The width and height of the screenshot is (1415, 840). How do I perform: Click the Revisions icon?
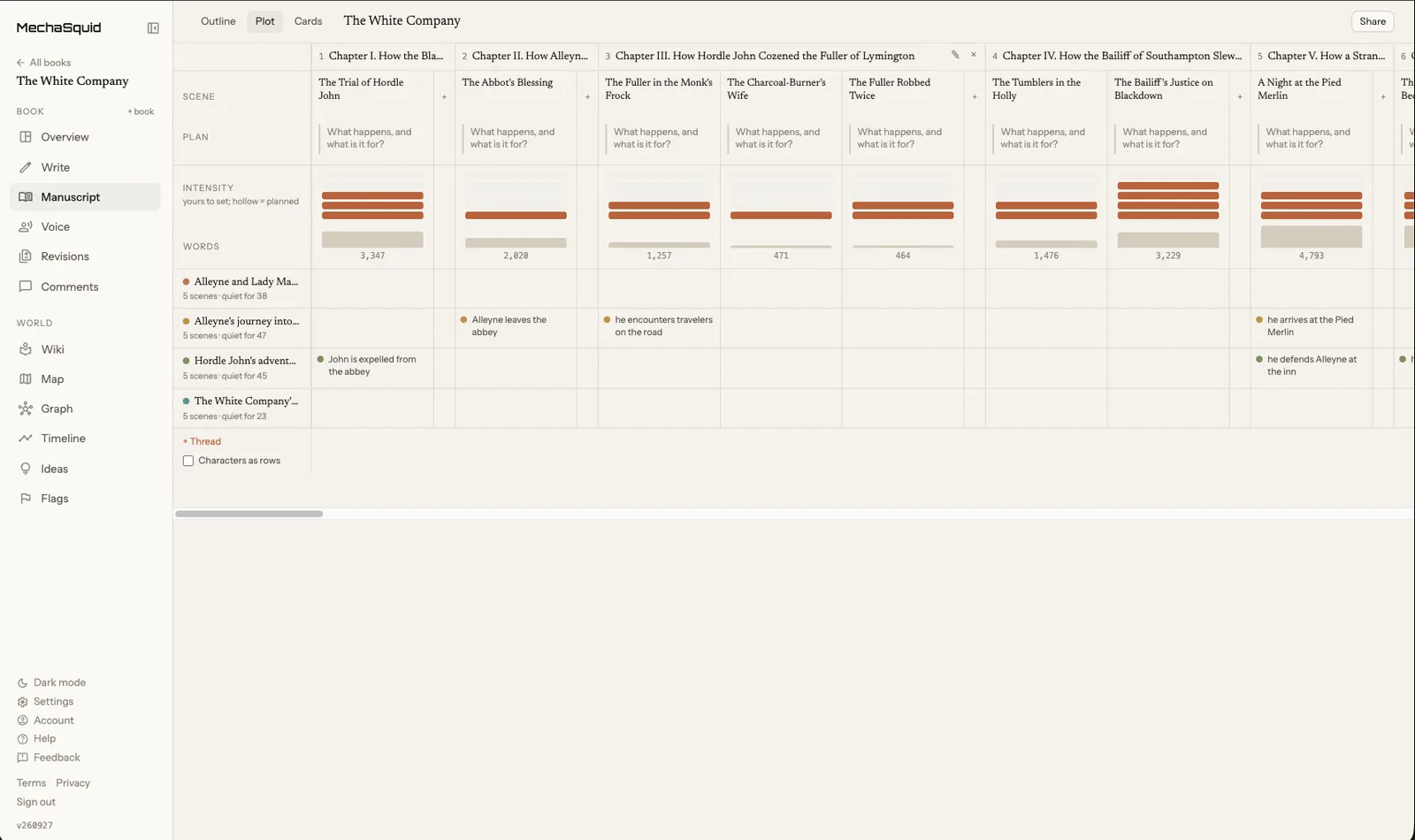tap(26, 256)
